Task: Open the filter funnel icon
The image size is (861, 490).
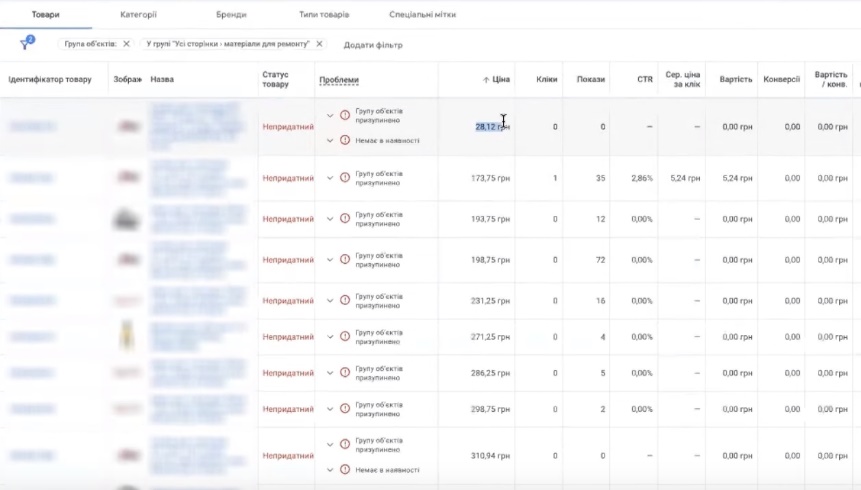Action: (25, 44)
